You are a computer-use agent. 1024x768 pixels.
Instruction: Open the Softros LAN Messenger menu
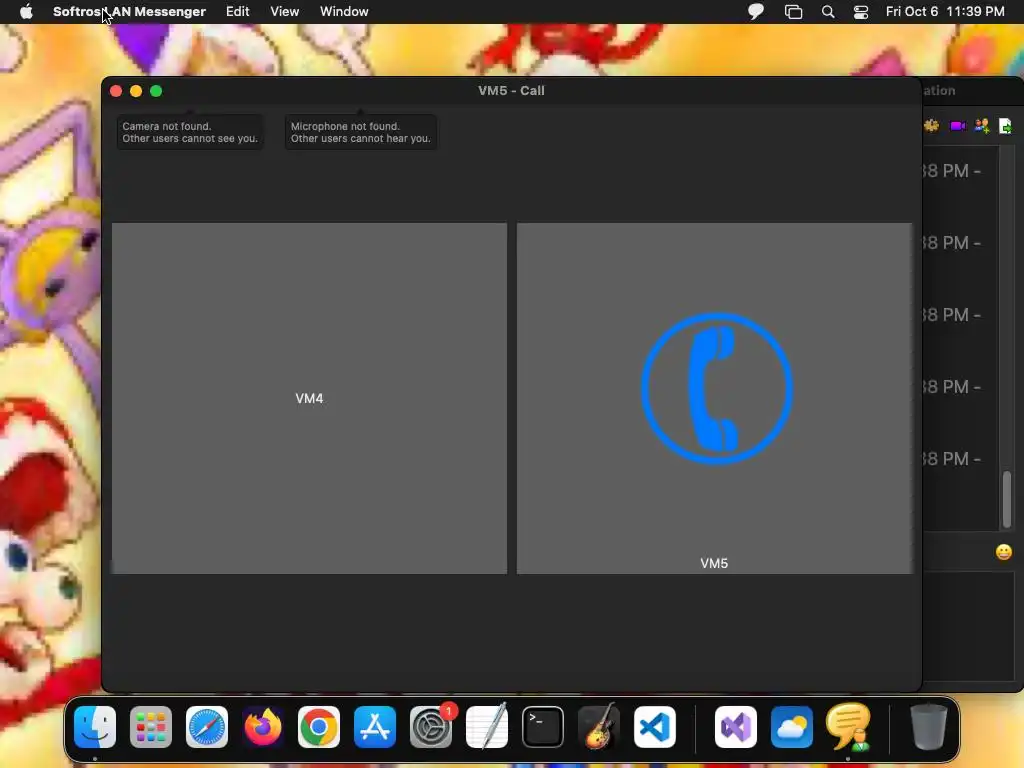tap(129, 12)
